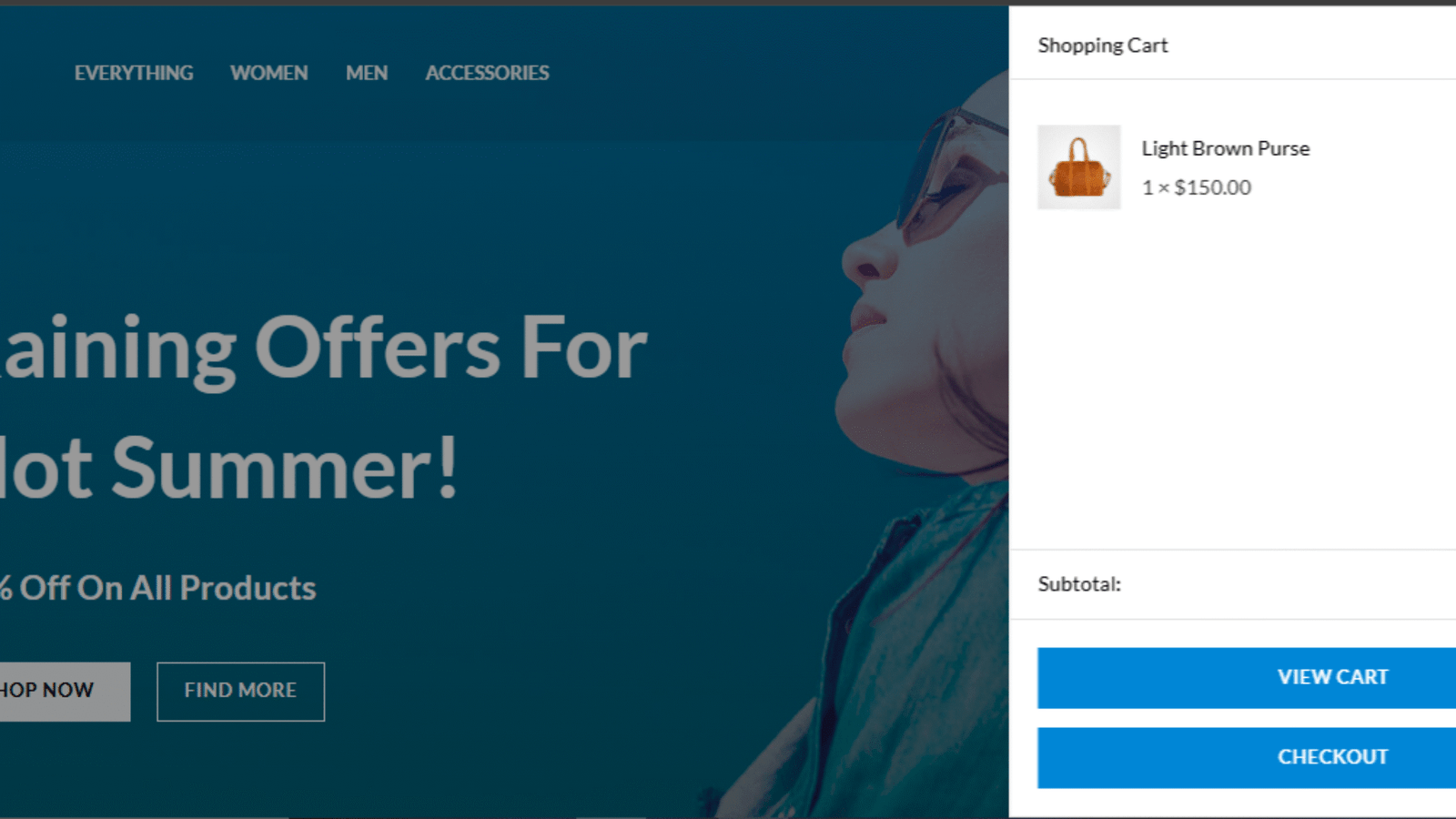1456x819 pixels.
Task: Click the 'Summer!' headline text
Action: tap(285, 468)
